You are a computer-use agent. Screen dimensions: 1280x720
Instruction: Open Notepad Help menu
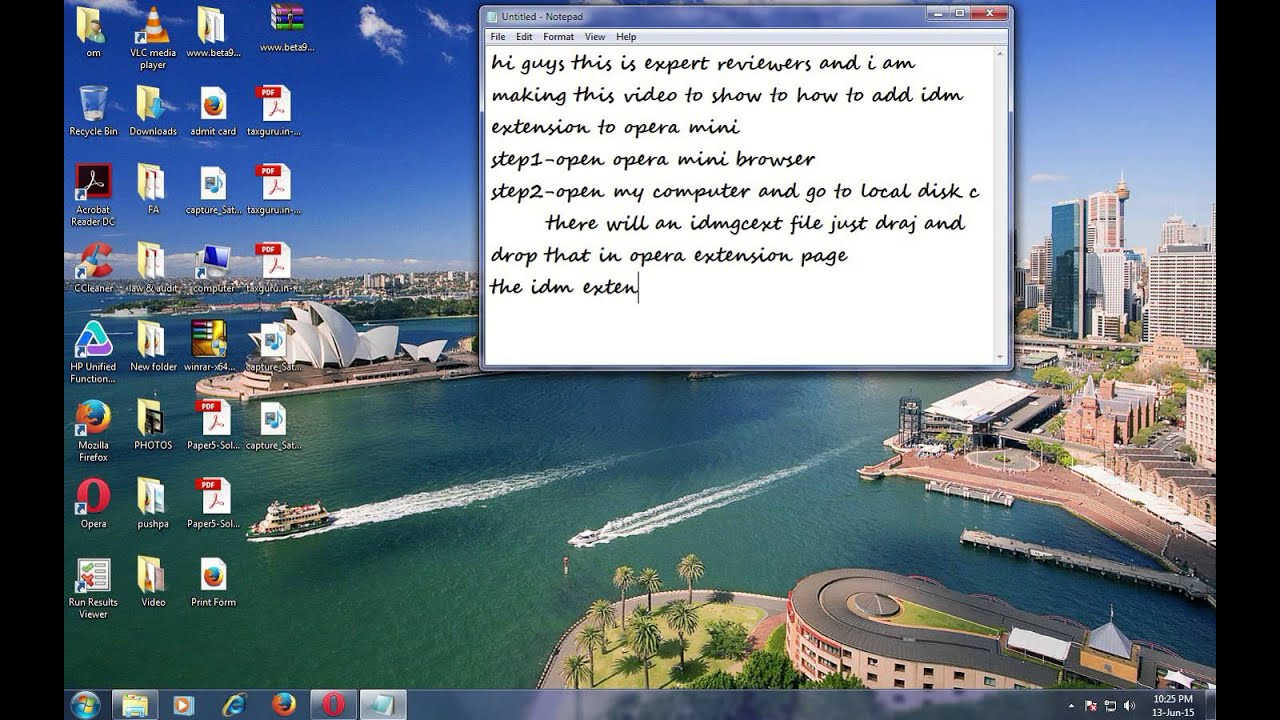pyautogui.click(x=626, y=37)
